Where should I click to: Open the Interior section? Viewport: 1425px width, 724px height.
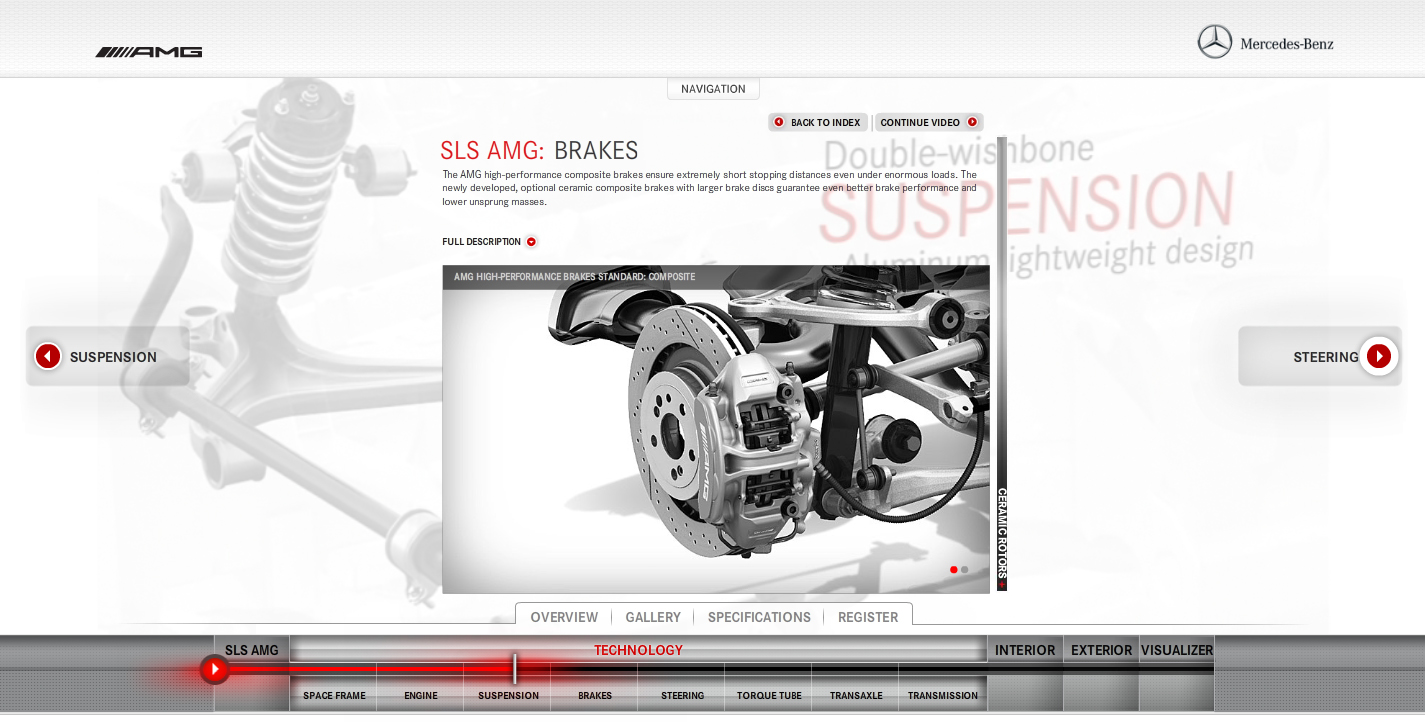point(1025,650)
